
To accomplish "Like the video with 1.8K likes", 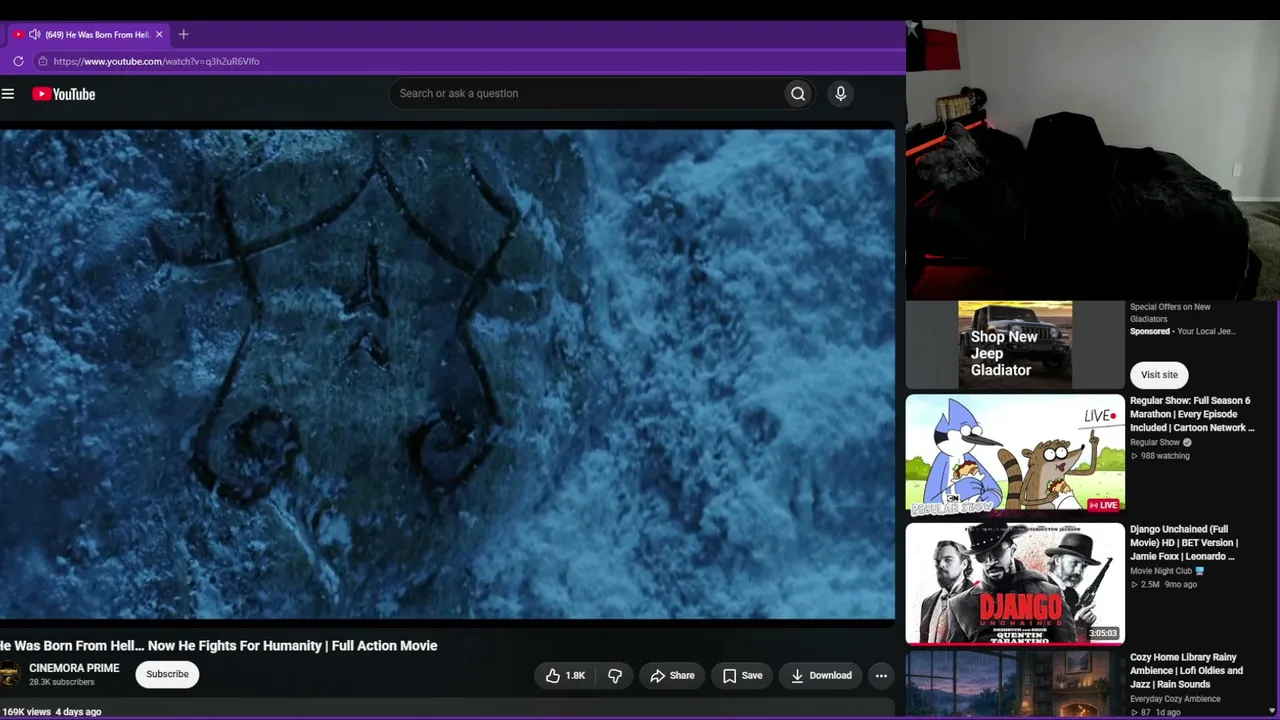I will point(565,676).
